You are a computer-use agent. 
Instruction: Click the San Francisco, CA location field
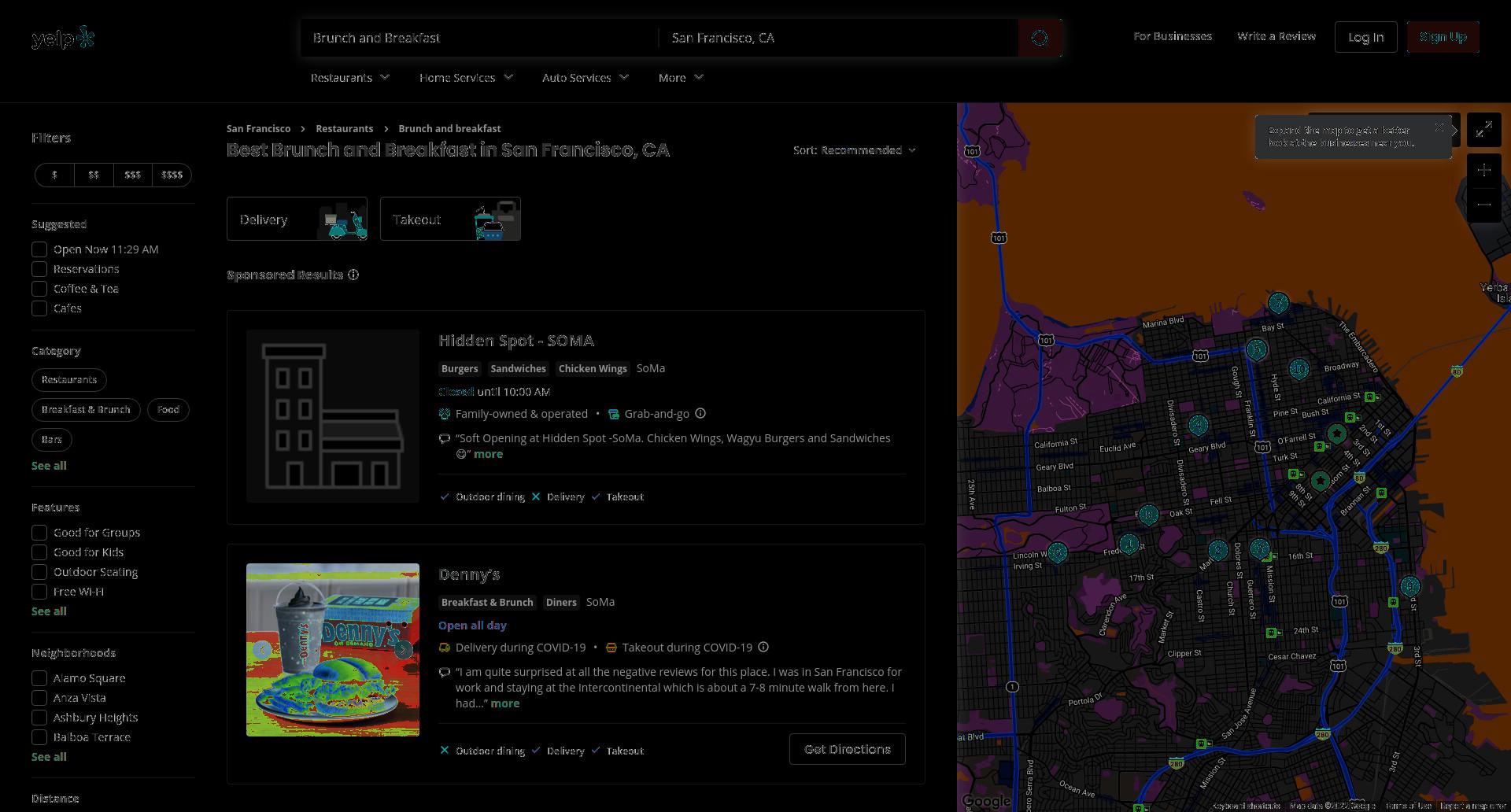click(839, 38)
